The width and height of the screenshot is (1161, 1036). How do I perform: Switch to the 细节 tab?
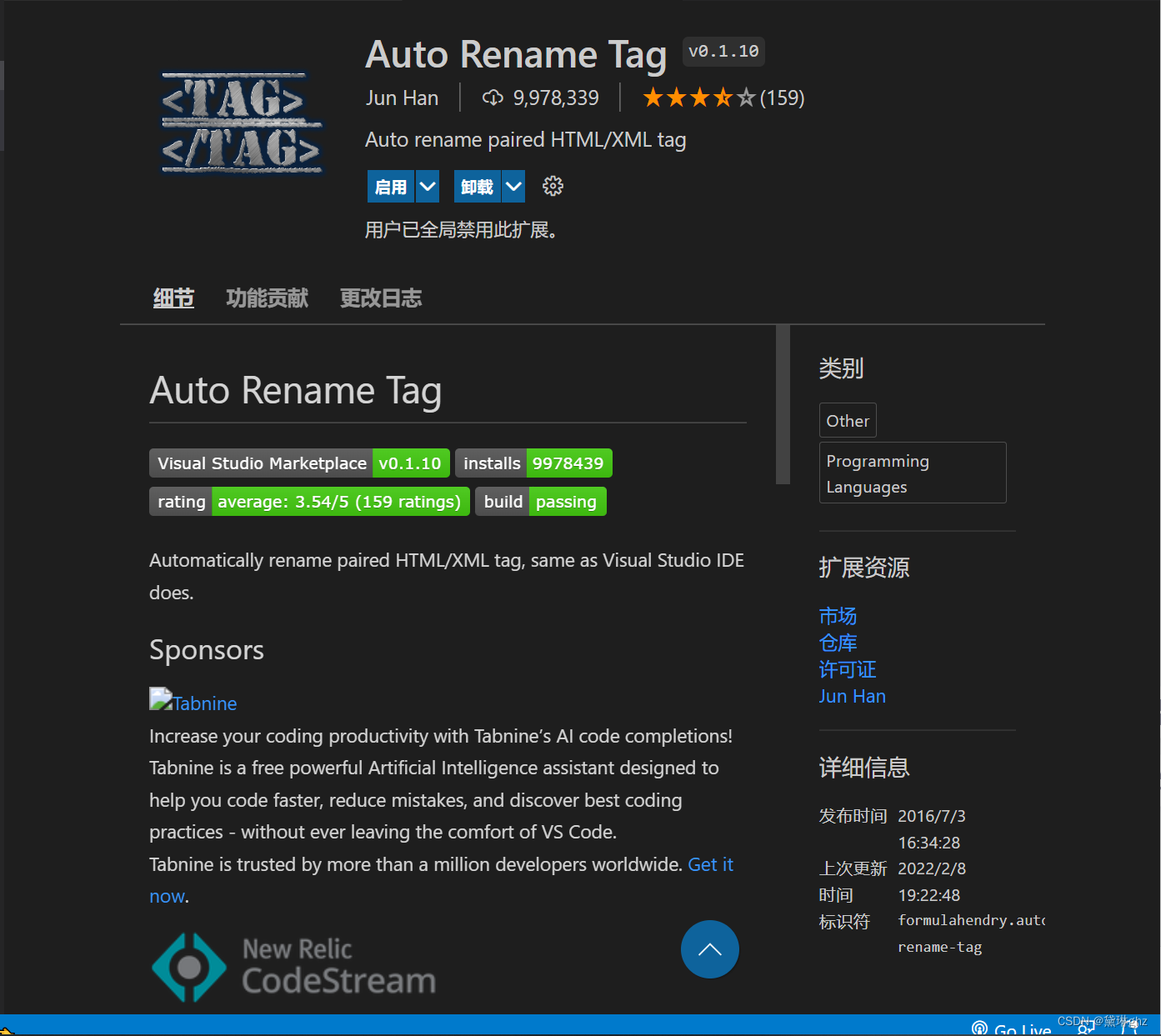tap(173, 298)
